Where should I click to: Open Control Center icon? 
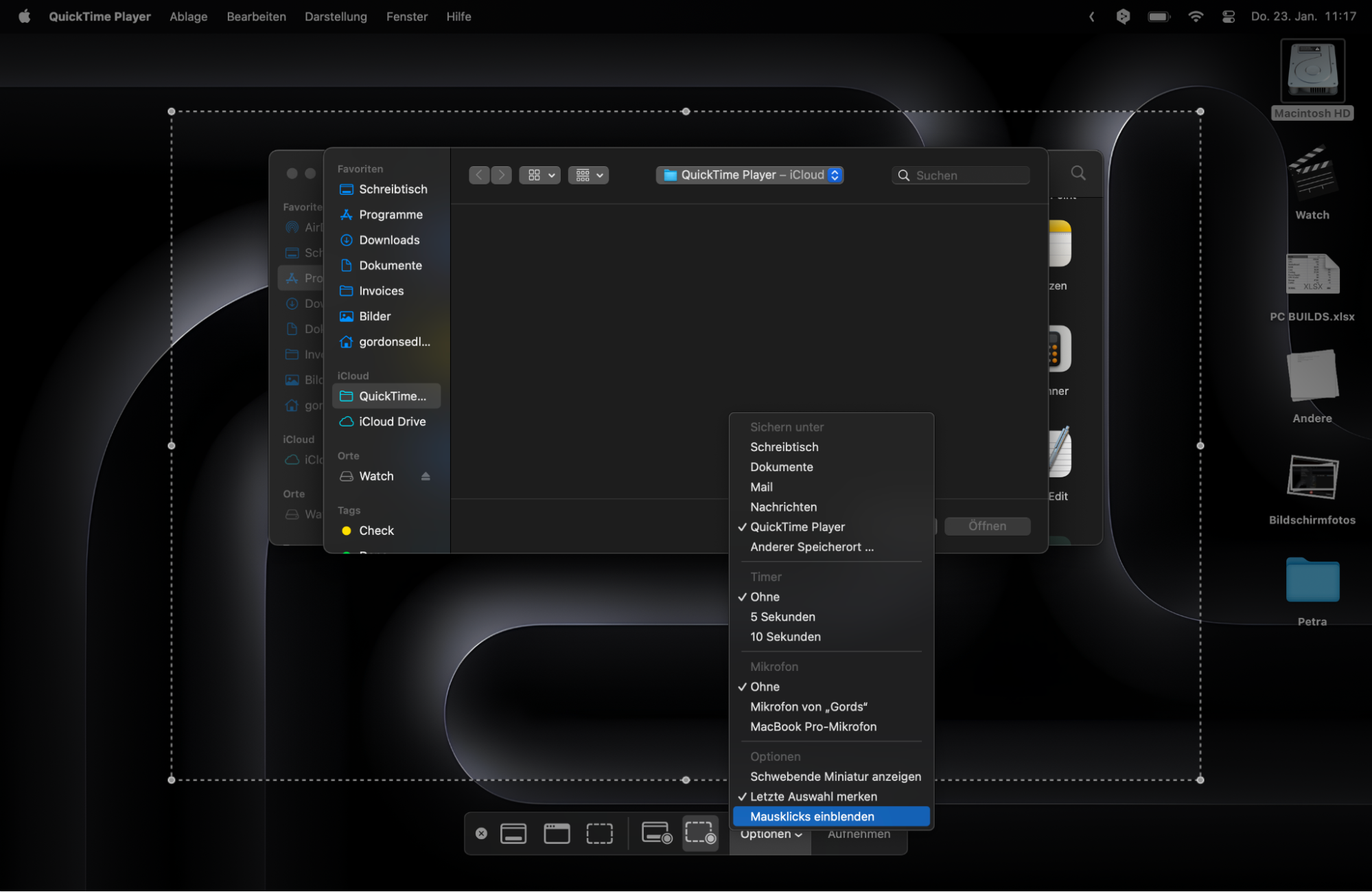[1228, 16]
